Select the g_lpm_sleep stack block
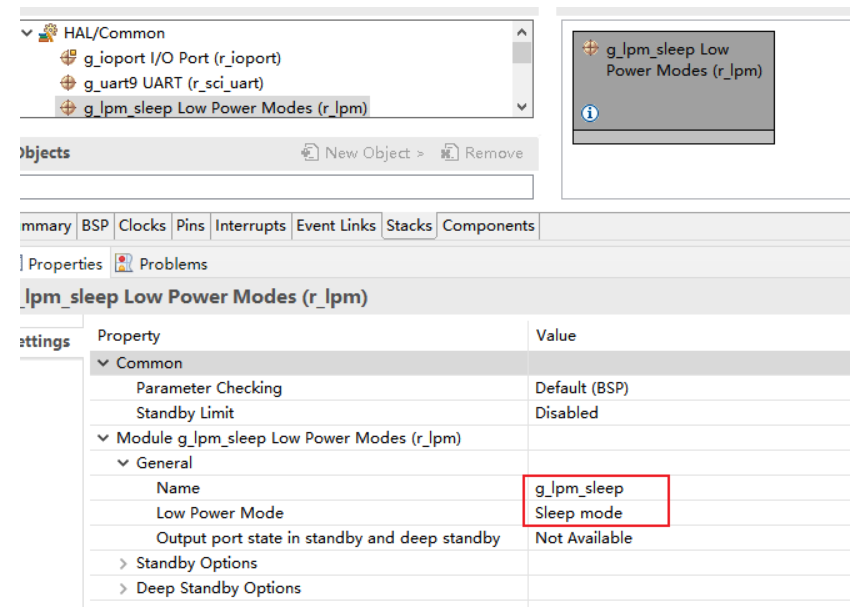866x611 pixels. pos(673,87)
